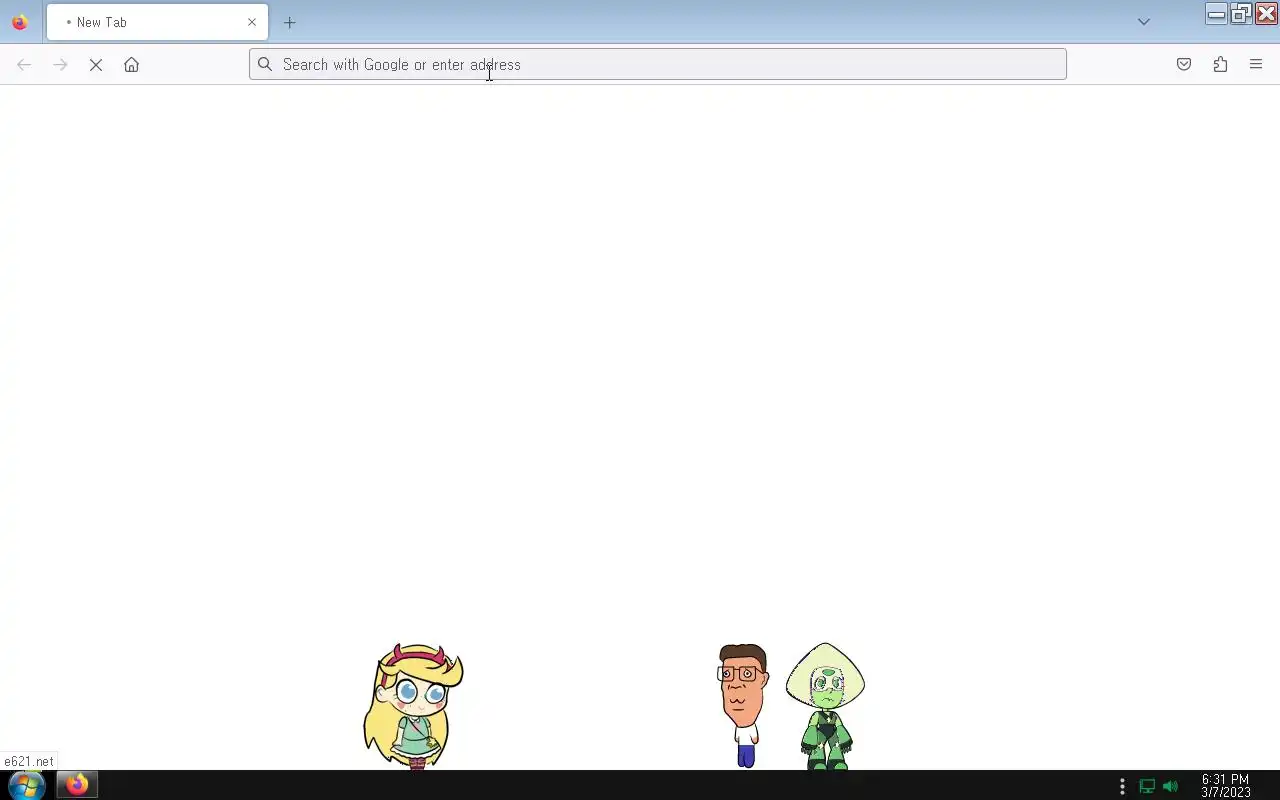Click the Firefox View icon in tab bar
The image size is (1280, 800).
pyautogui.click(x=19, y=22)
